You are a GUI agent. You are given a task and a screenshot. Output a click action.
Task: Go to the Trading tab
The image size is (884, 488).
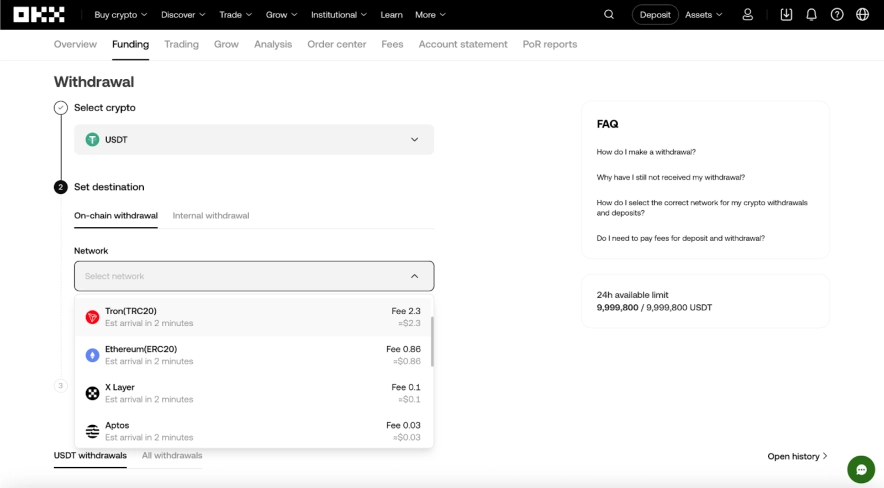181,45
